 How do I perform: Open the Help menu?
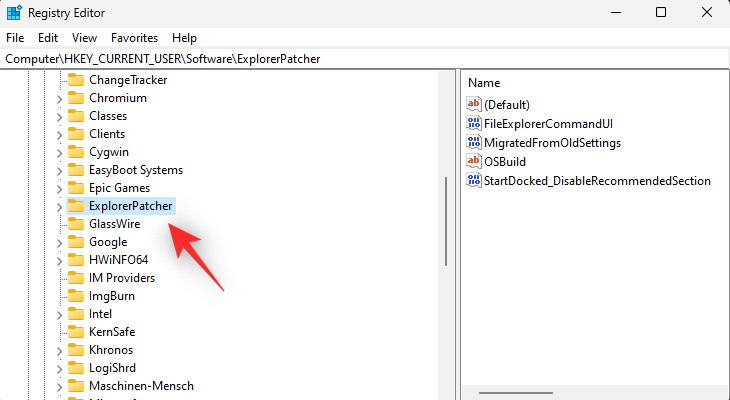tap(184, 38)
